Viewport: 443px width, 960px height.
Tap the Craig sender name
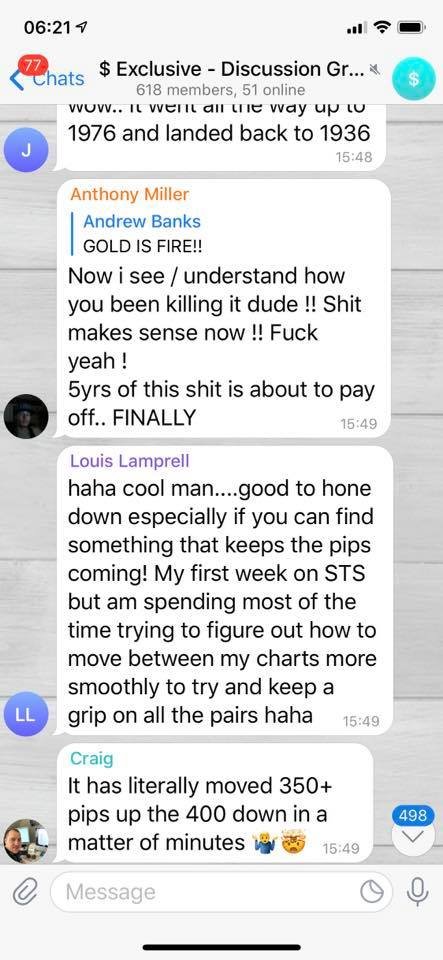[92, 759]
